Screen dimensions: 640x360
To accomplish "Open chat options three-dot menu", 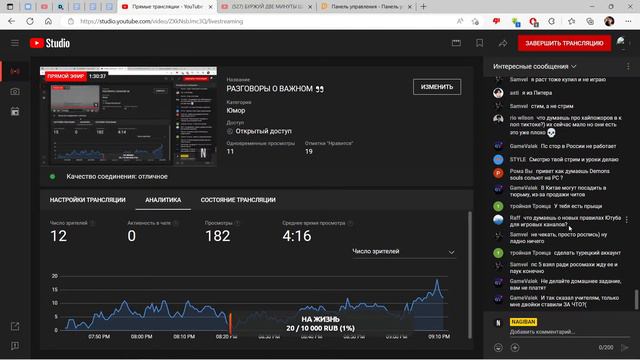I will [628, 66].
